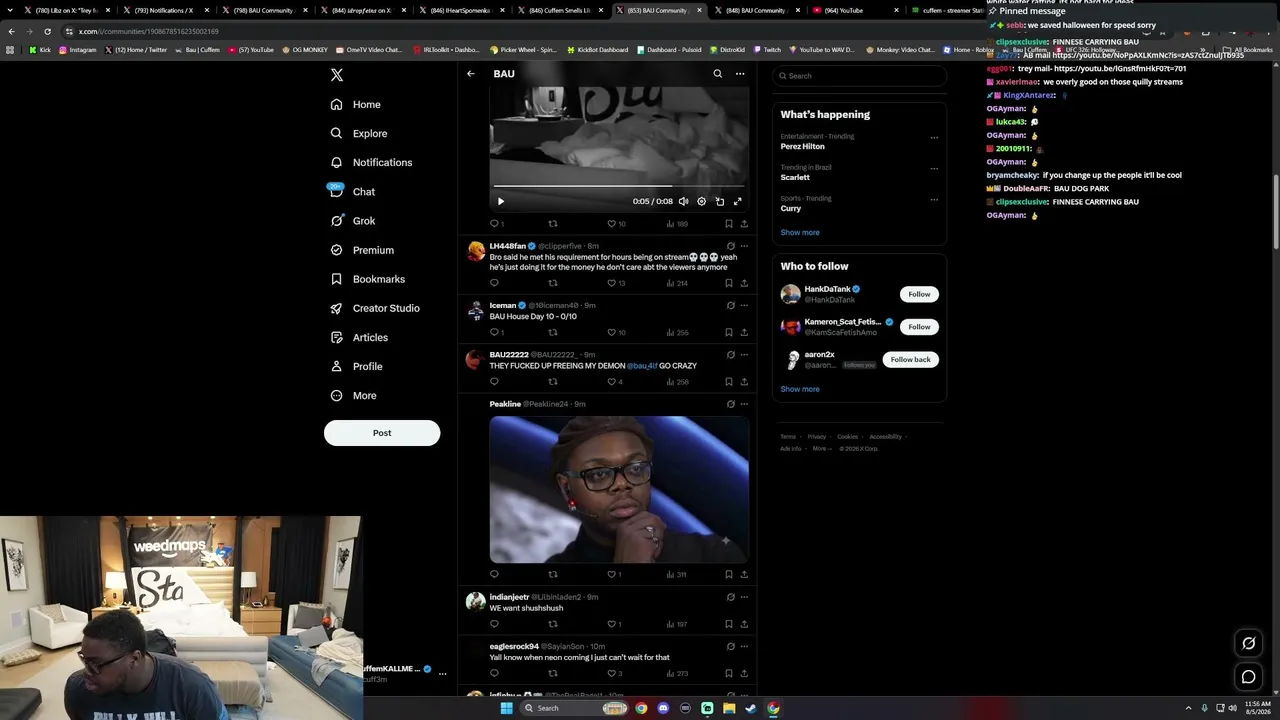Open Peakline's post image

click(619, 489)
